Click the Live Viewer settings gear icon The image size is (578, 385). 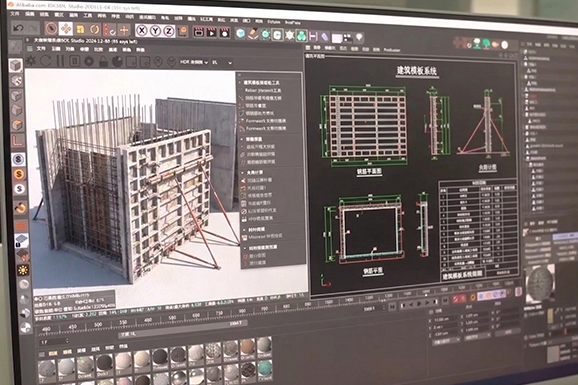coord(31,61)
